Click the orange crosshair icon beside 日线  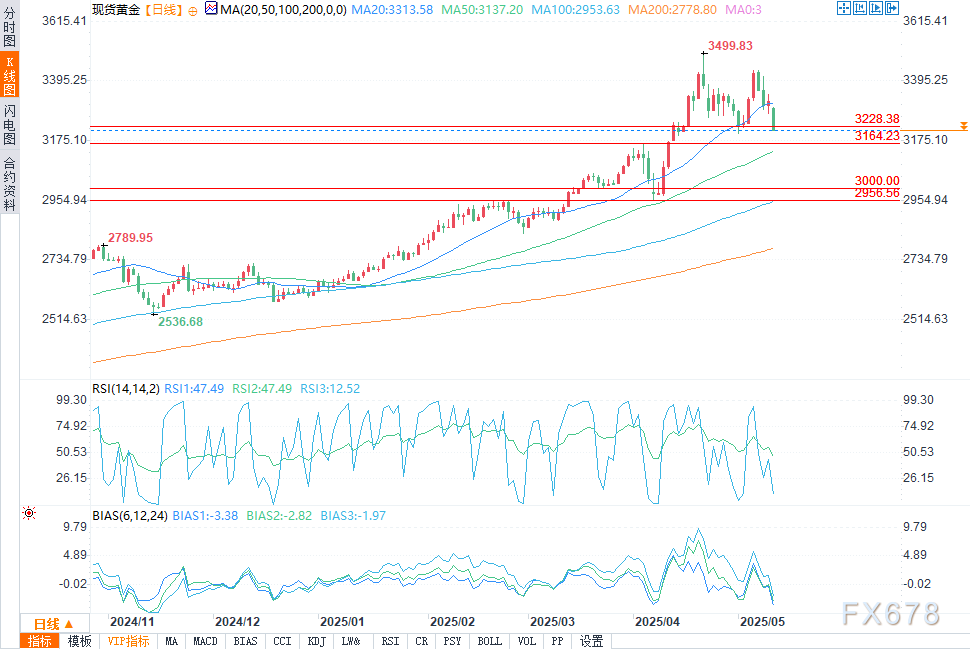[192, 9]
